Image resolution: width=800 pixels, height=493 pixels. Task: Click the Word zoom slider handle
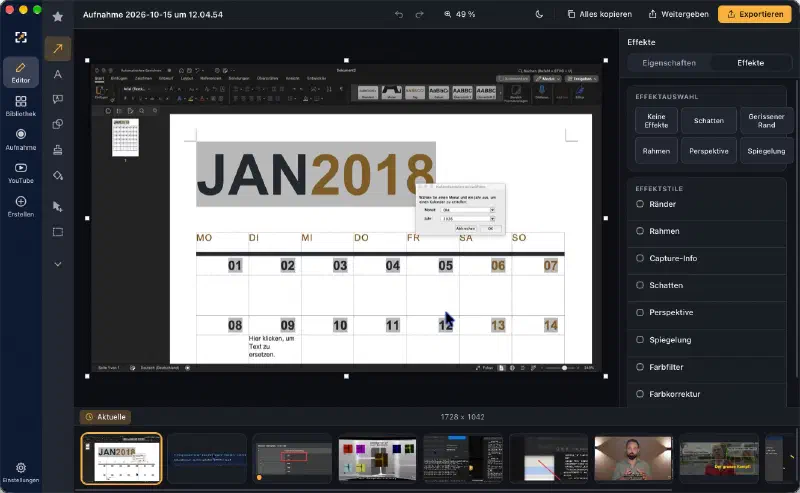click(x=564, y=368)
